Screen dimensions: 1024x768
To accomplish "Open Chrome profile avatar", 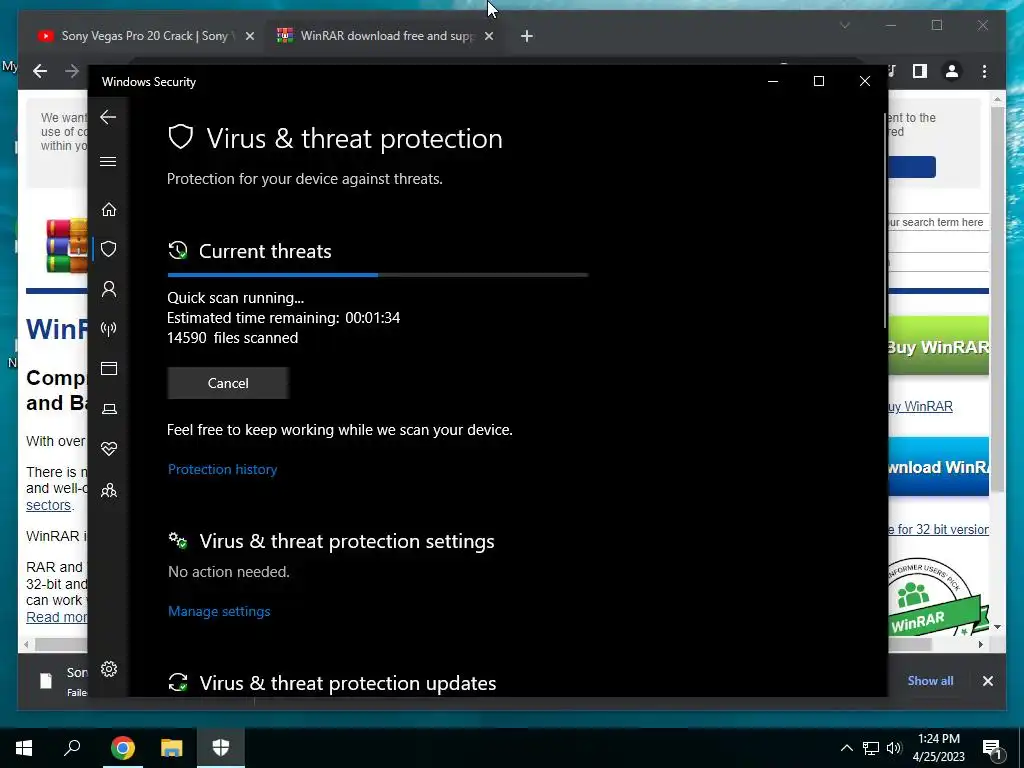I will tap(952, 71).
